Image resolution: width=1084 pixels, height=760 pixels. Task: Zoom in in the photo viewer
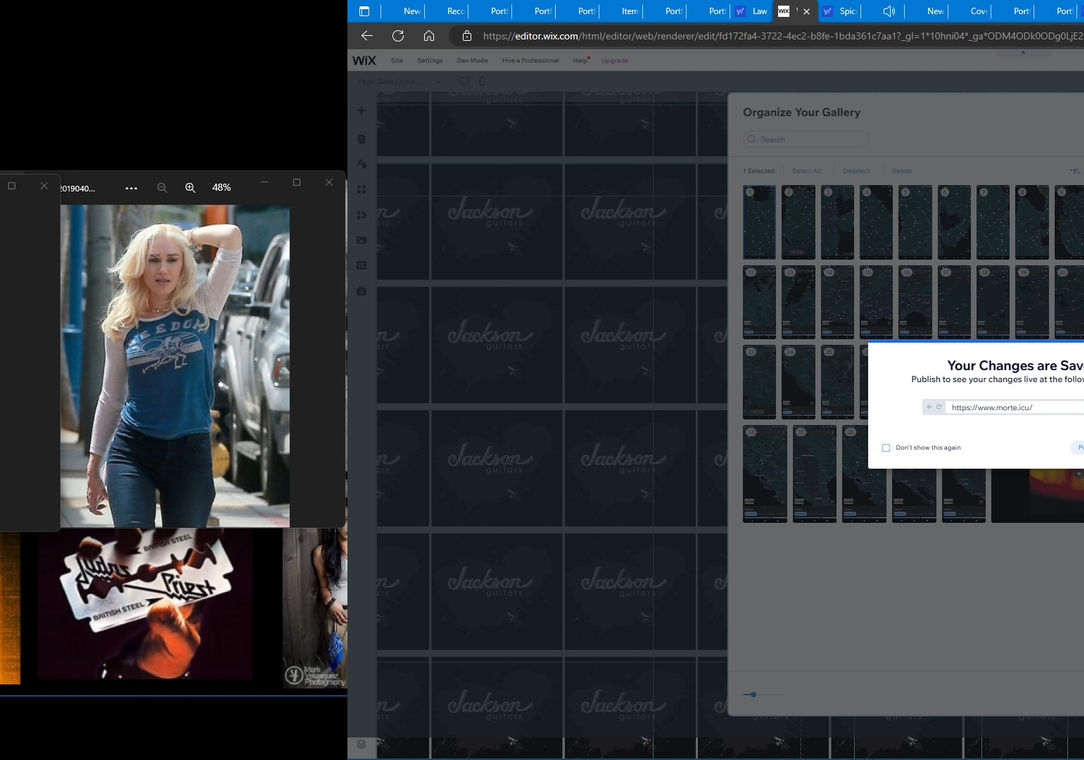click(190, 187)
